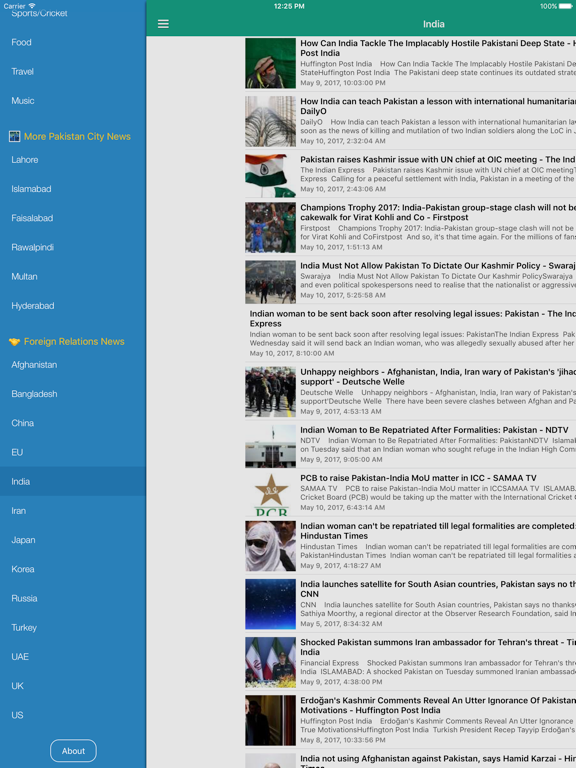Click the 12:25 PM clock

[x=289, y=6]
